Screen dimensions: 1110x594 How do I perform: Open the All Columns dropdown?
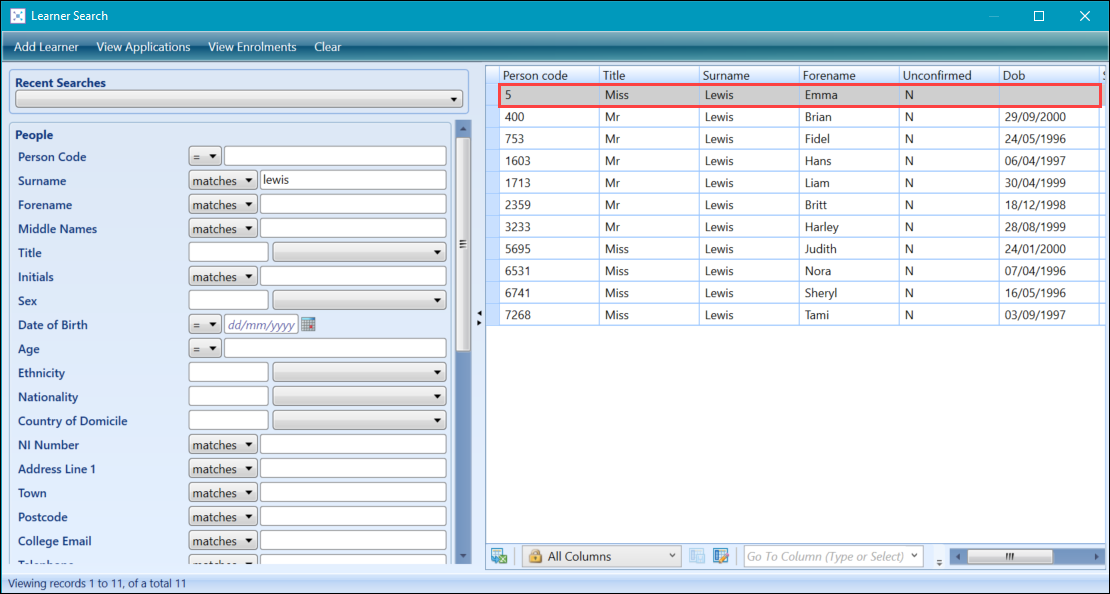(x=671, y=556)
